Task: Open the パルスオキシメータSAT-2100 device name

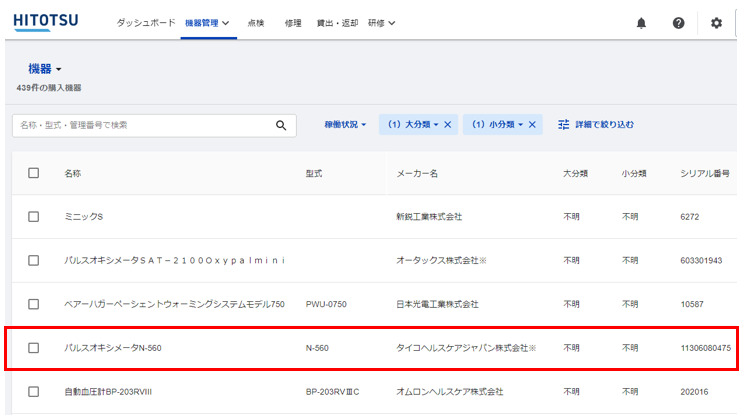Action: pos(175,260)
